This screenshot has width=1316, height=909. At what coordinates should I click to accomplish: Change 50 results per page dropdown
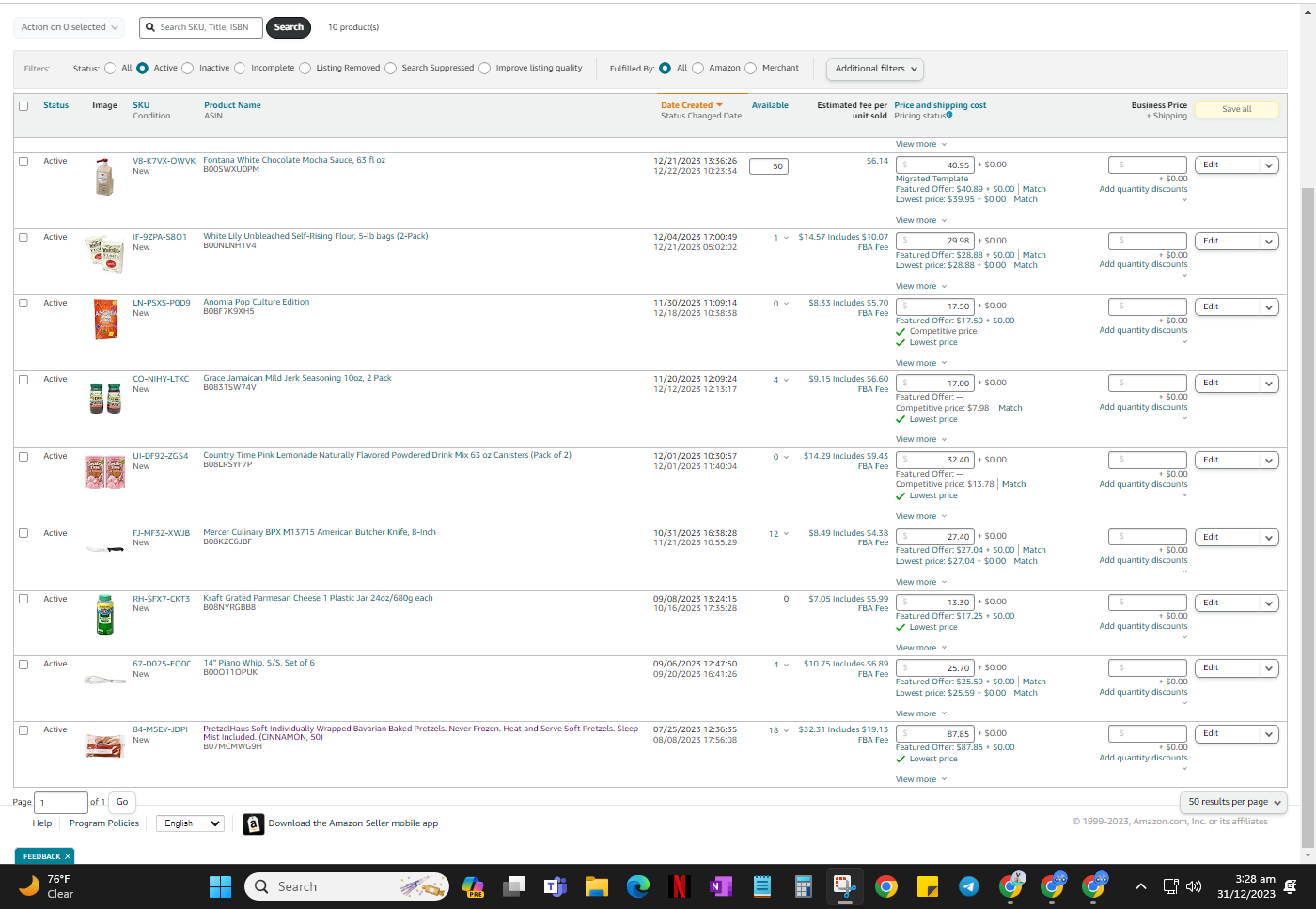pyautogui.click(x=1233, y=802)
